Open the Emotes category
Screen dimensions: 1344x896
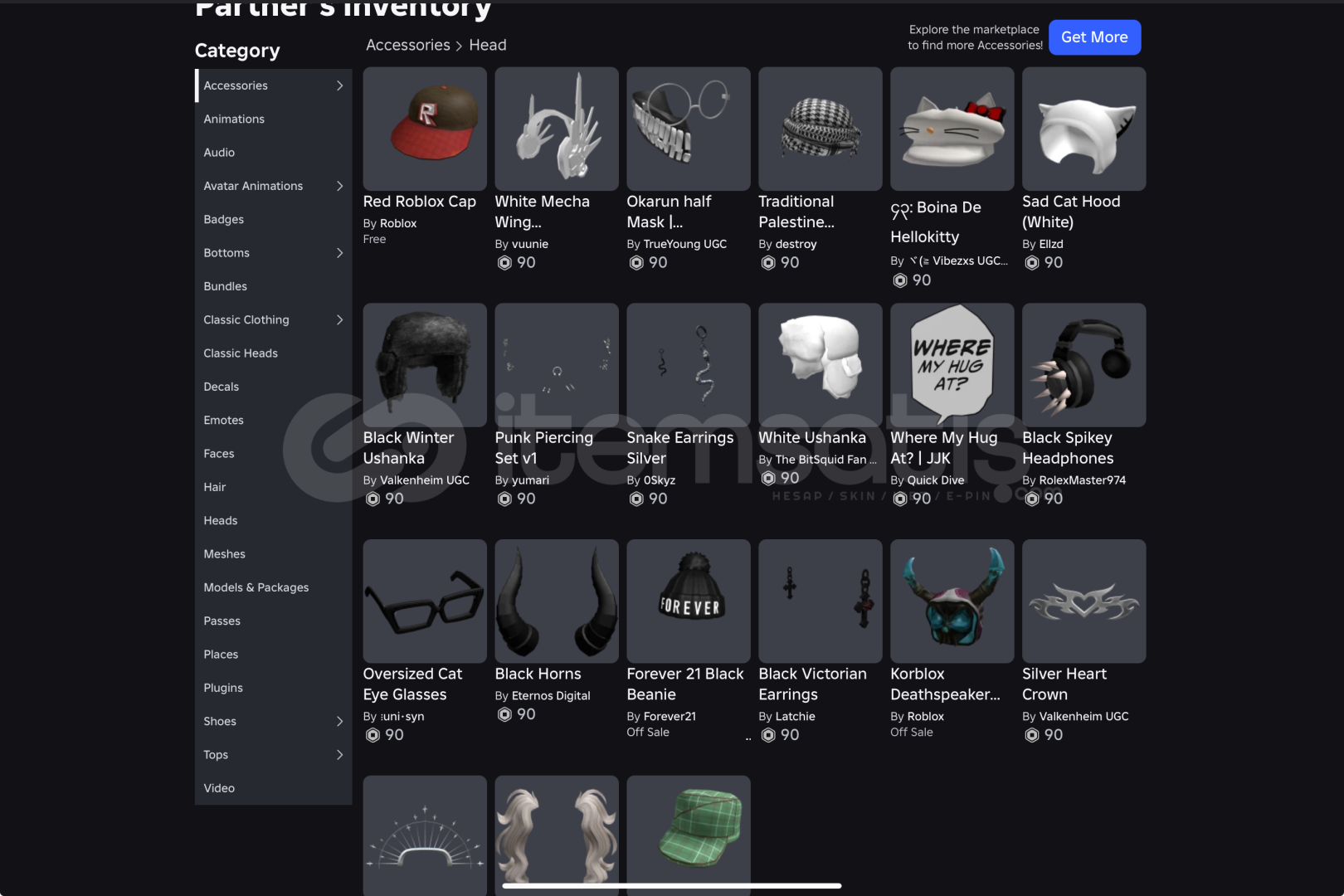(x=224, y=420)
